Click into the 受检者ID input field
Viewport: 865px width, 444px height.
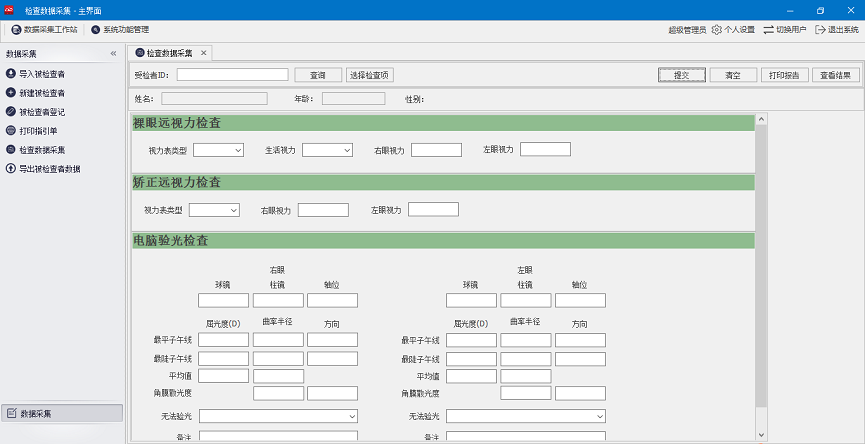coord(232,75)
